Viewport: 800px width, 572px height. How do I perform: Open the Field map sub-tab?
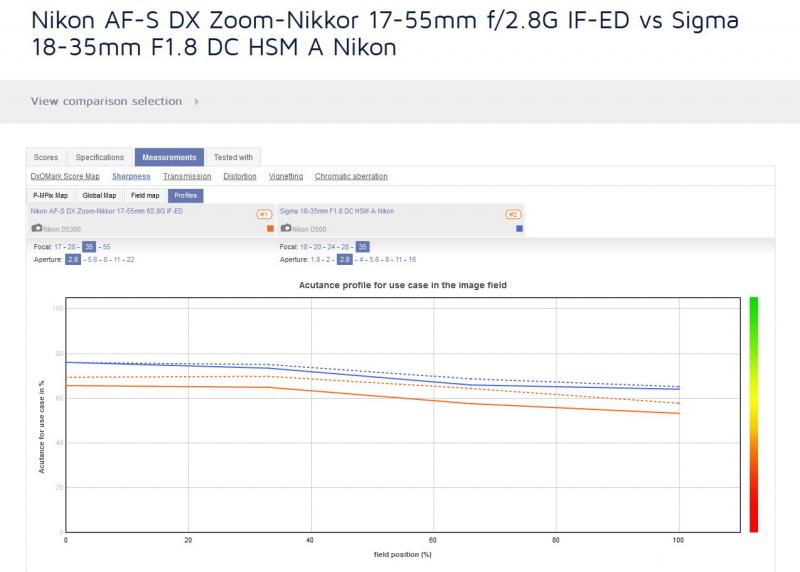point(145,195)
